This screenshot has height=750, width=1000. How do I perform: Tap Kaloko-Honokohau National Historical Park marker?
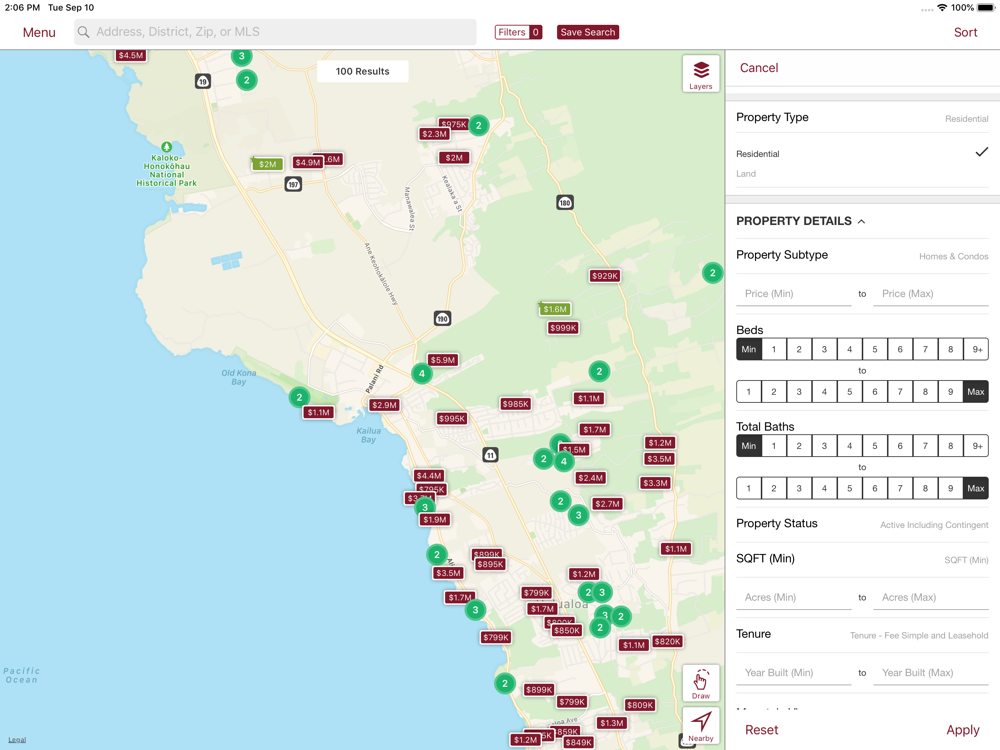[166, 147]
